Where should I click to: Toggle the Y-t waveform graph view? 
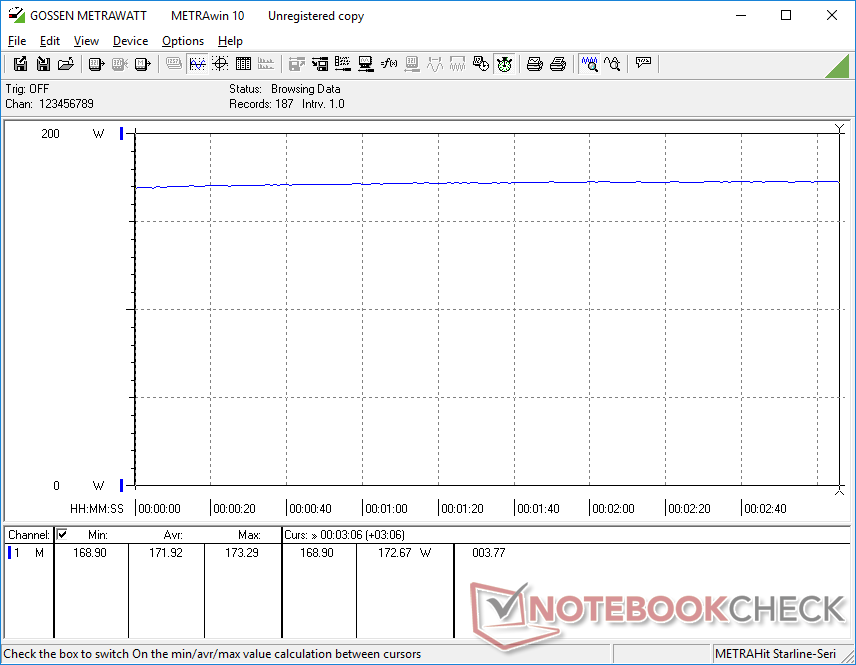[197, 64]
